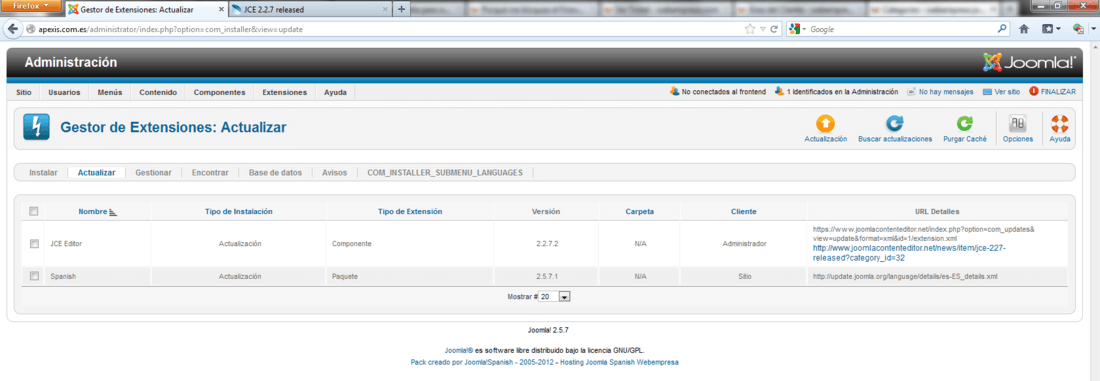This screenshot has height=381, width=1100.
Task: Sort by the Nombre column header
Action: coord(93,211)
